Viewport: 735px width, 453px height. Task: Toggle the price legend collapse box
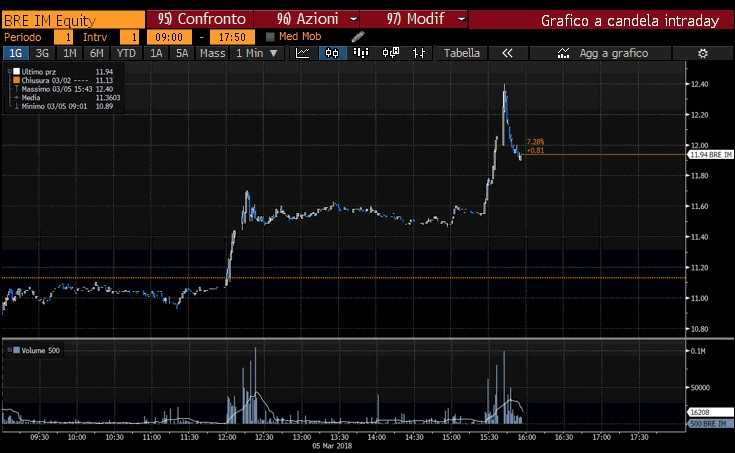[x=9, y=72]
